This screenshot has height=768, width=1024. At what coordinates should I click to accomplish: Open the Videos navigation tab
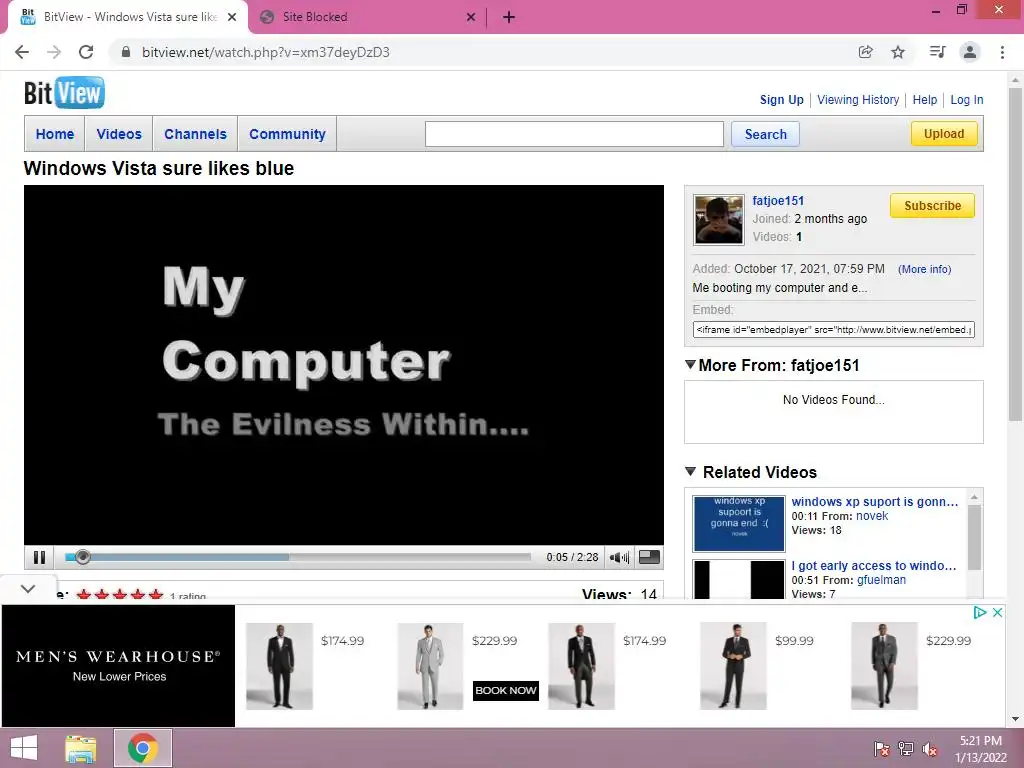tap(119, 134)
